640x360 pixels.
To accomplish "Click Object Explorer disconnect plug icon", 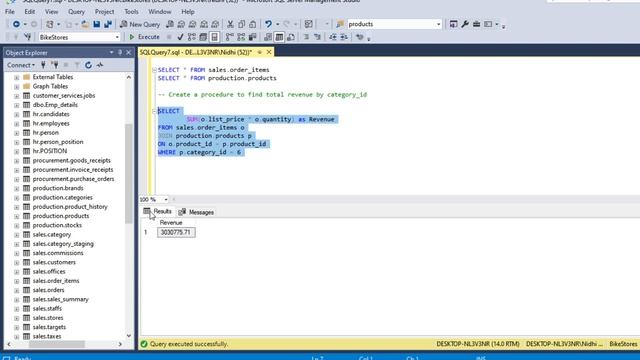I will [x=54, y=65].
